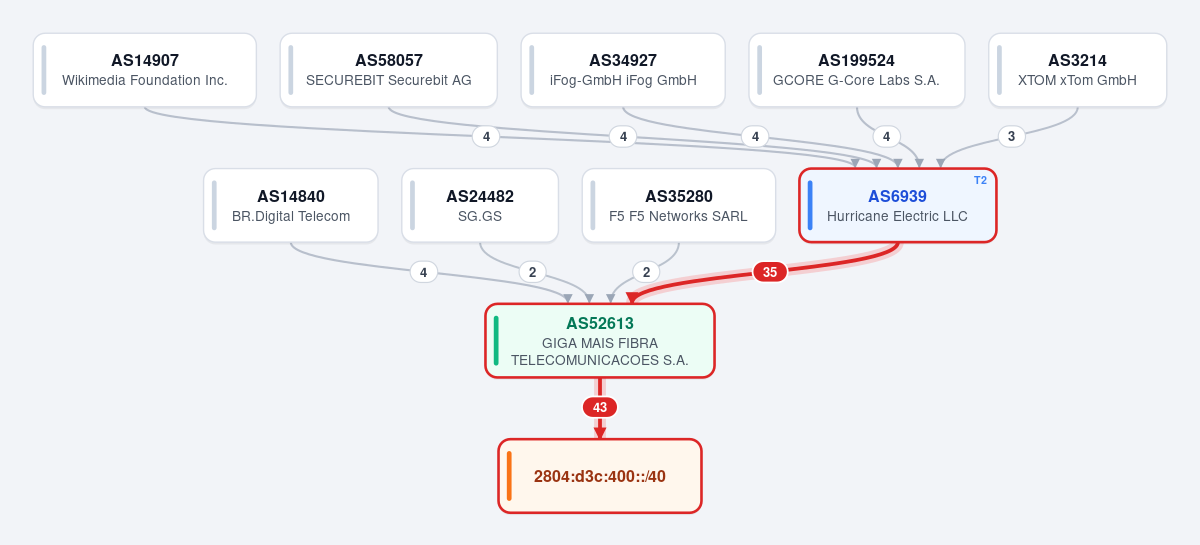The height and width of the screenshot is (545, 1200).
Task: Select the AS14840 BR.Digital Telecom node
Action: tap(291, 205)
